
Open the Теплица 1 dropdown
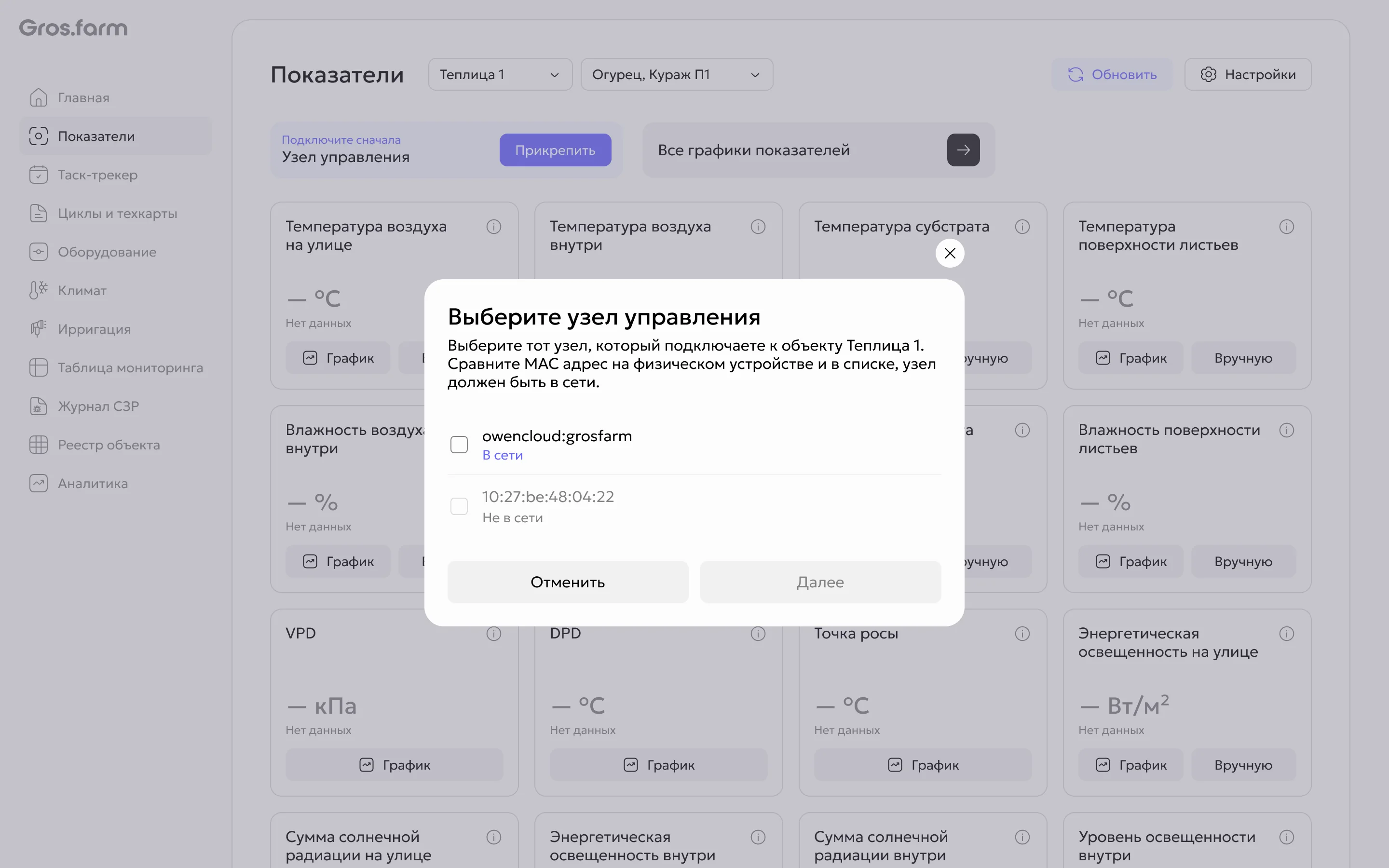pos(500,75)
